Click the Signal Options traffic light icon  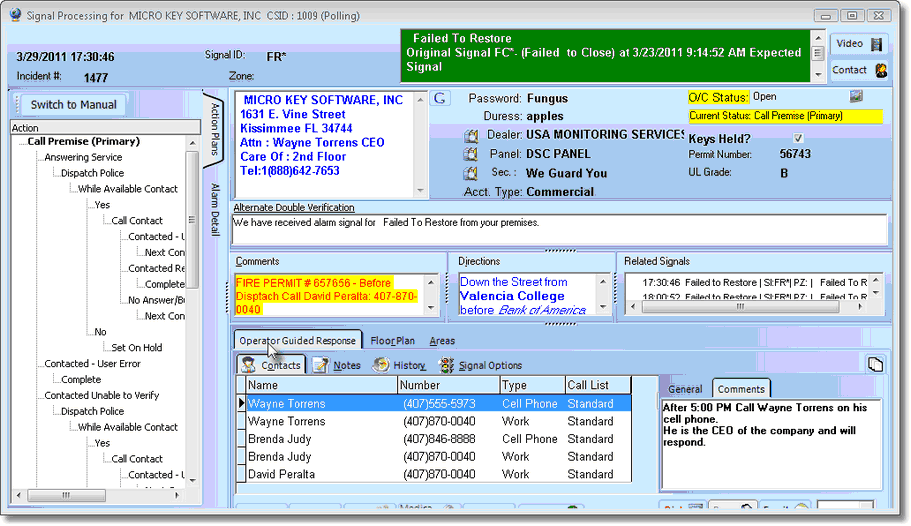[446, 365]
